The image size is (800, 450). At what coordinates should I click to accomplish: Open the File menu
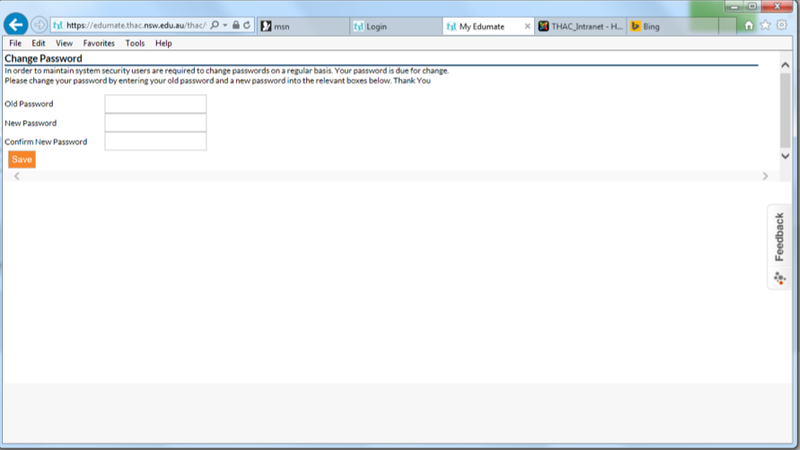[15, 43]
